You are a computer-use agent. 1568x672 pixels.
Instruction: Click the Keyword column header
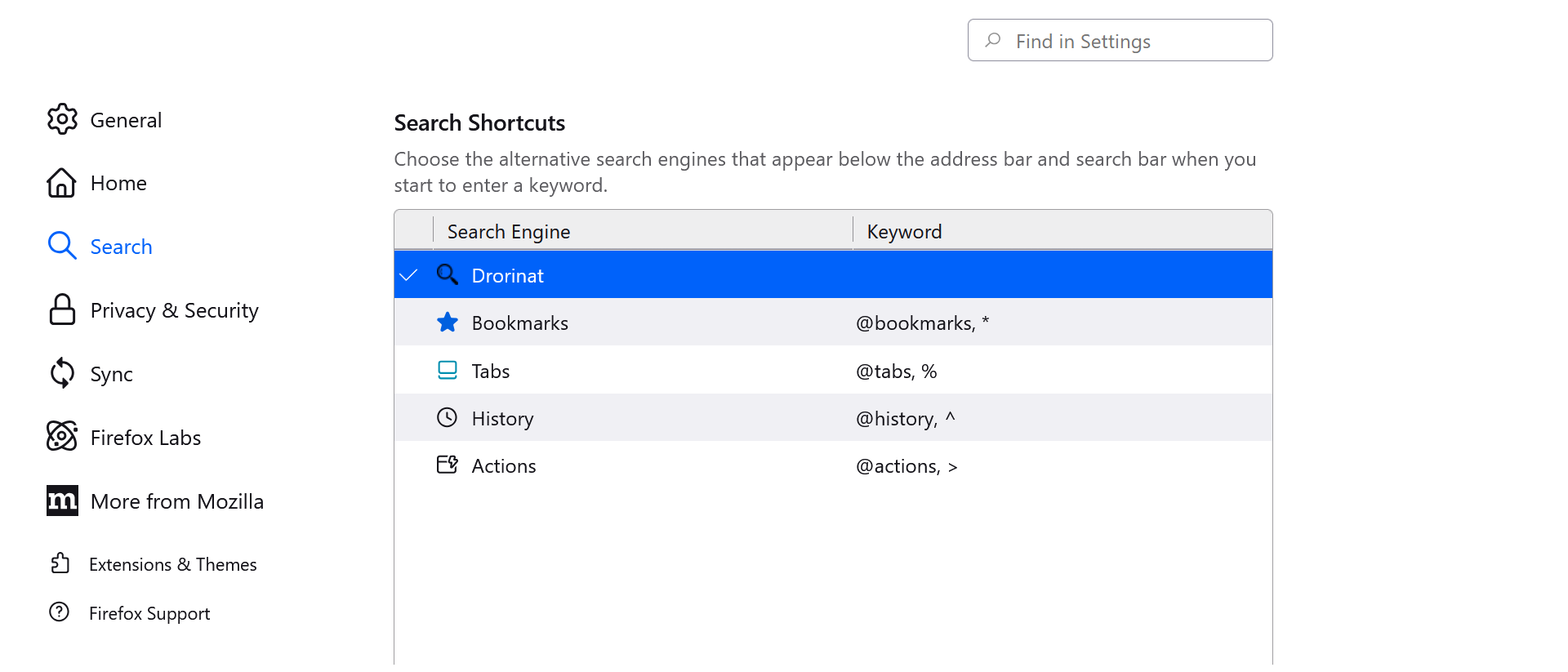[1062, 231]
